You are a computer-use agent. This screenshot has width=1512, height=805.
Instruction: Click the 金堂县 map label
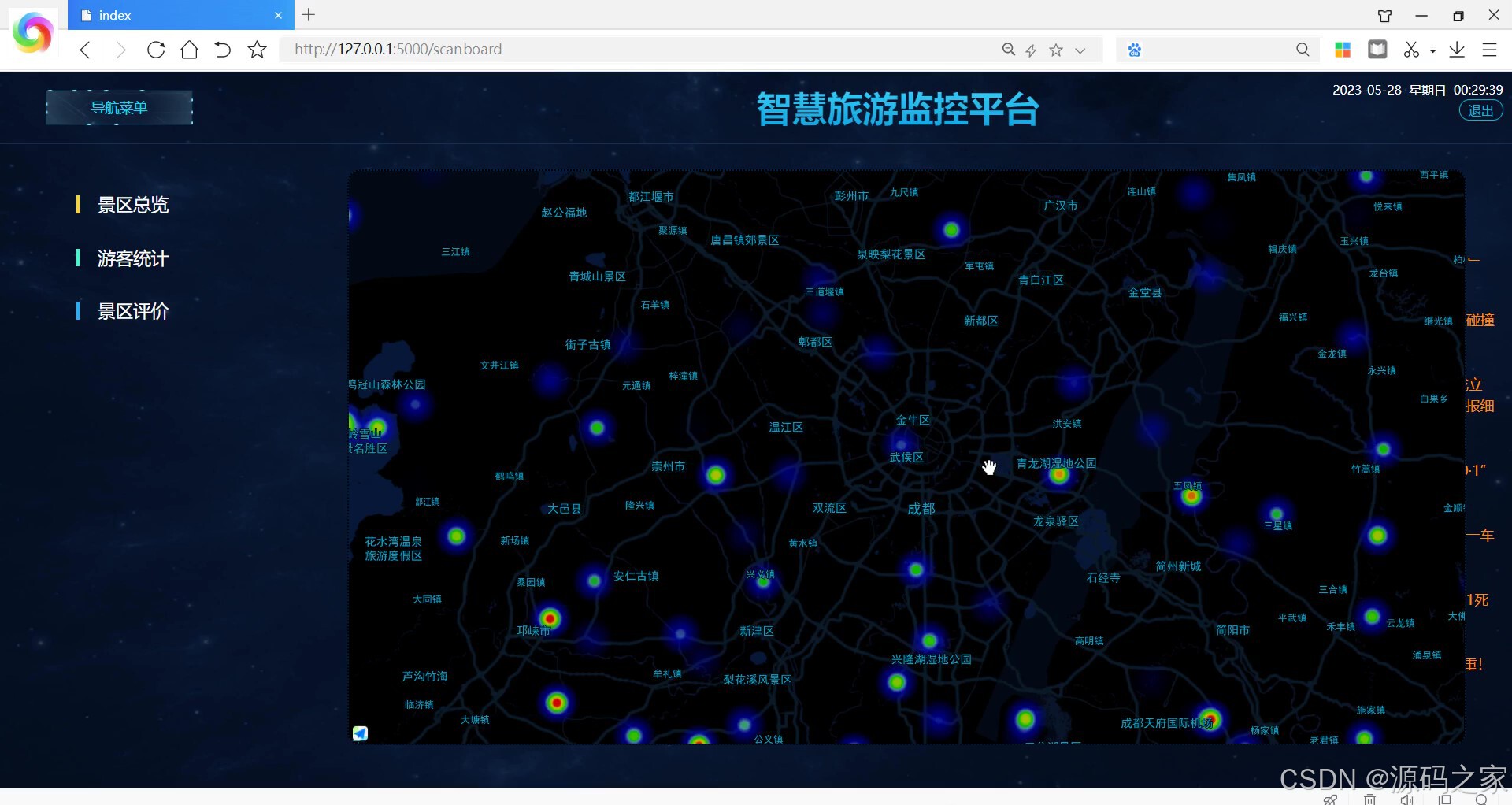coord(1145,292)
